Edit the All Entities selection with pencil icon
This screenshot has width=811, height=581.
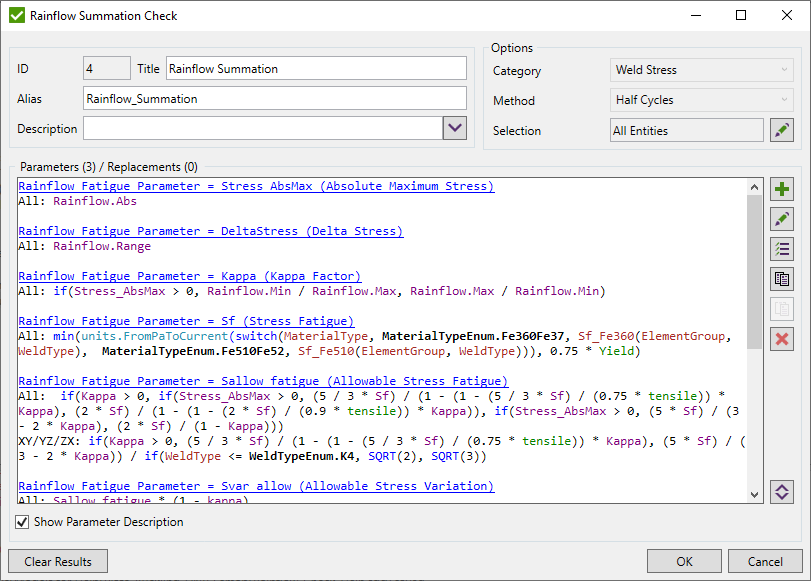point(782,130)
